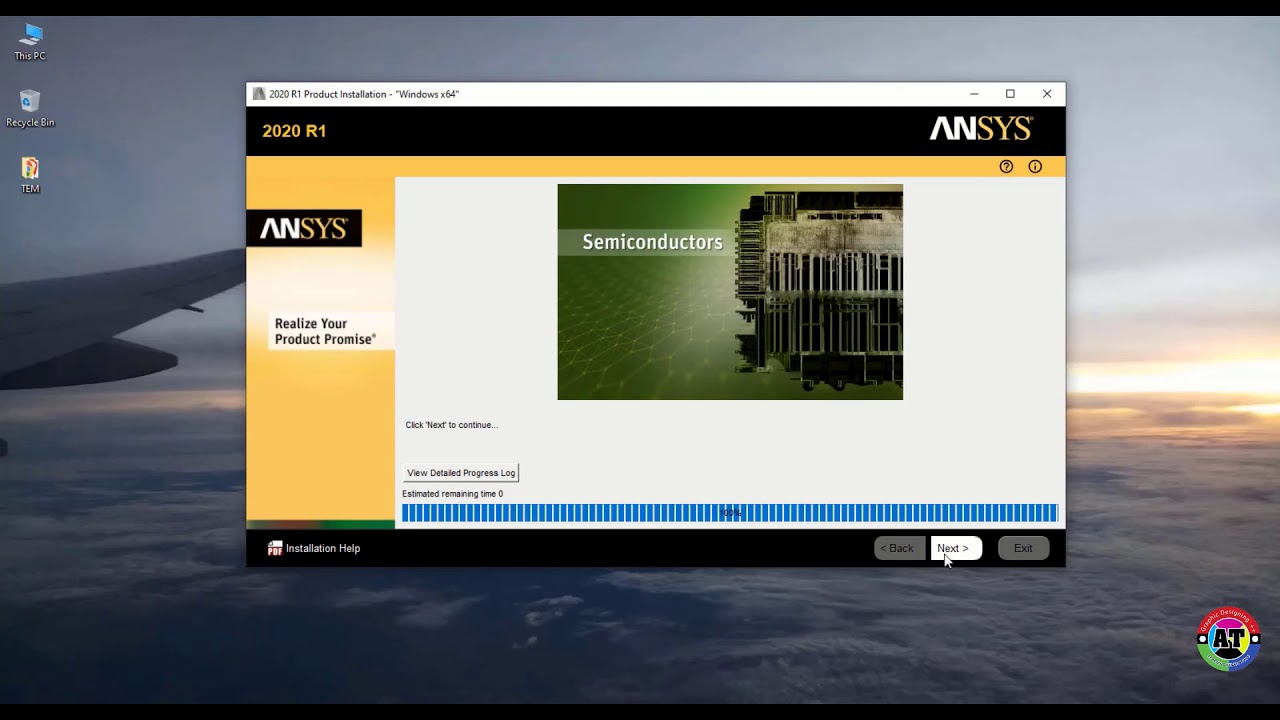
Task: Click 'Realize Your Product Promise' slogan
Action: [x=325, y=331]
